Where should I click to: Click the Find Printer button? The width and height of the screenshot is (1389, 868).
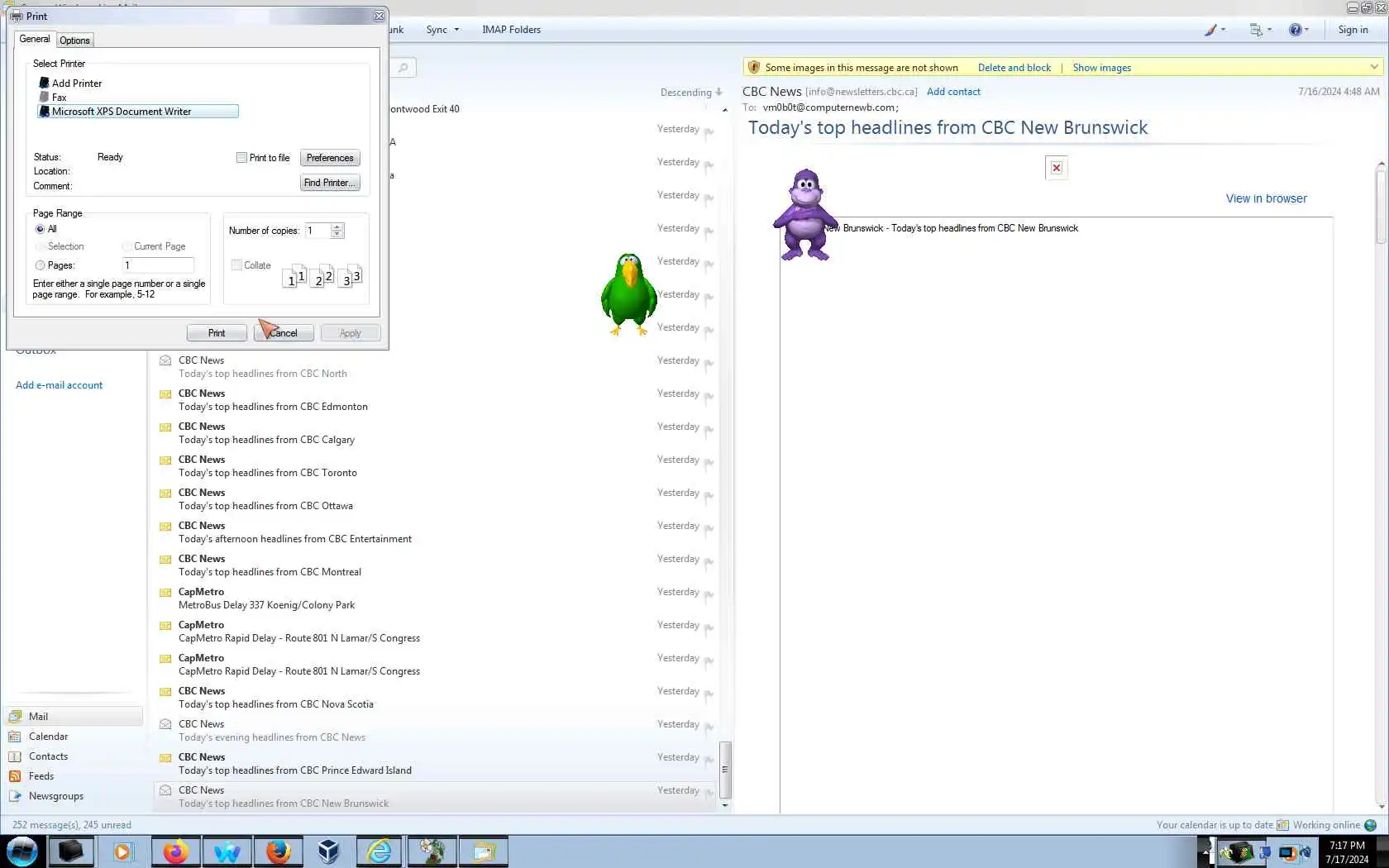[x=330, y=183]
